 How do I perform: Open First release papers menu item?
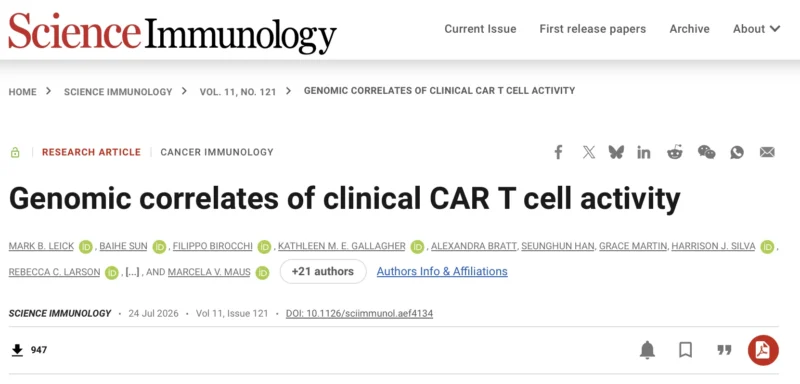pyautogui.click(x=593, y=29)
